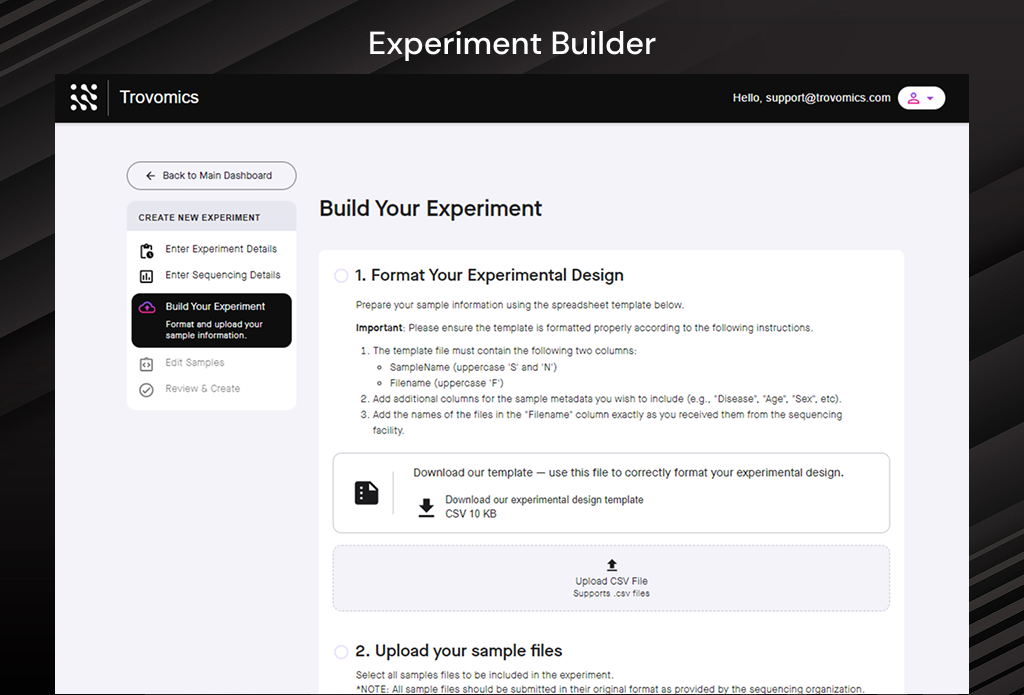Click the Trovomics logo icon in the header
1024x695 pixels.
pyautogui.click(x=84, y=97)
